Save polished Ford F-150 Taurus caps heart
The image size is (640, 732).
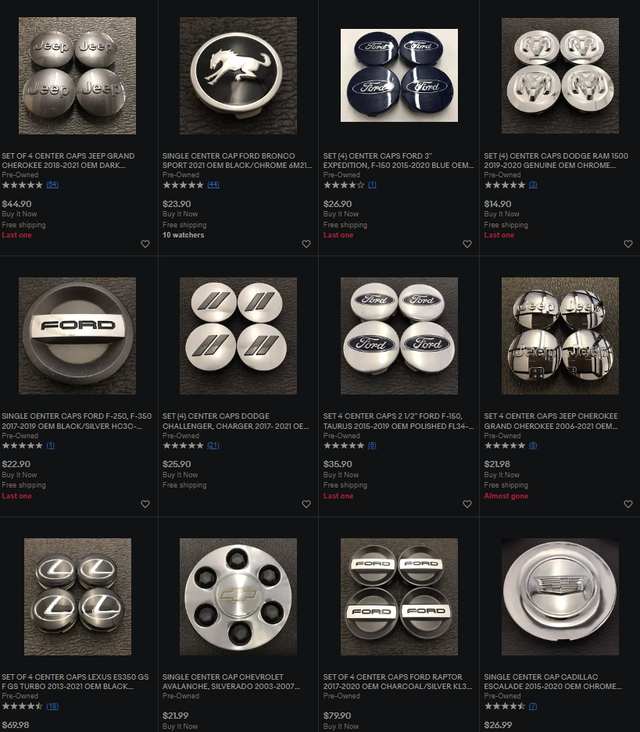pyautogui.click(x=467, y=504)
